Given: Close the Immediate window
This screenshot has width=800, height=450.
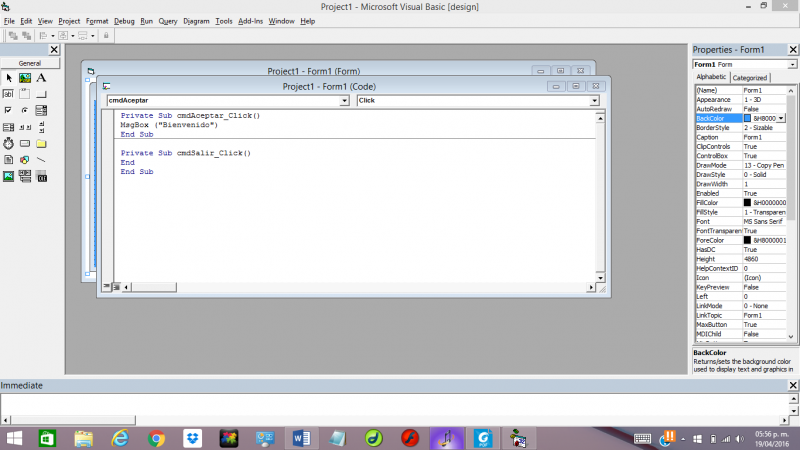Looking at the screenshot, I should coord(793,385).
